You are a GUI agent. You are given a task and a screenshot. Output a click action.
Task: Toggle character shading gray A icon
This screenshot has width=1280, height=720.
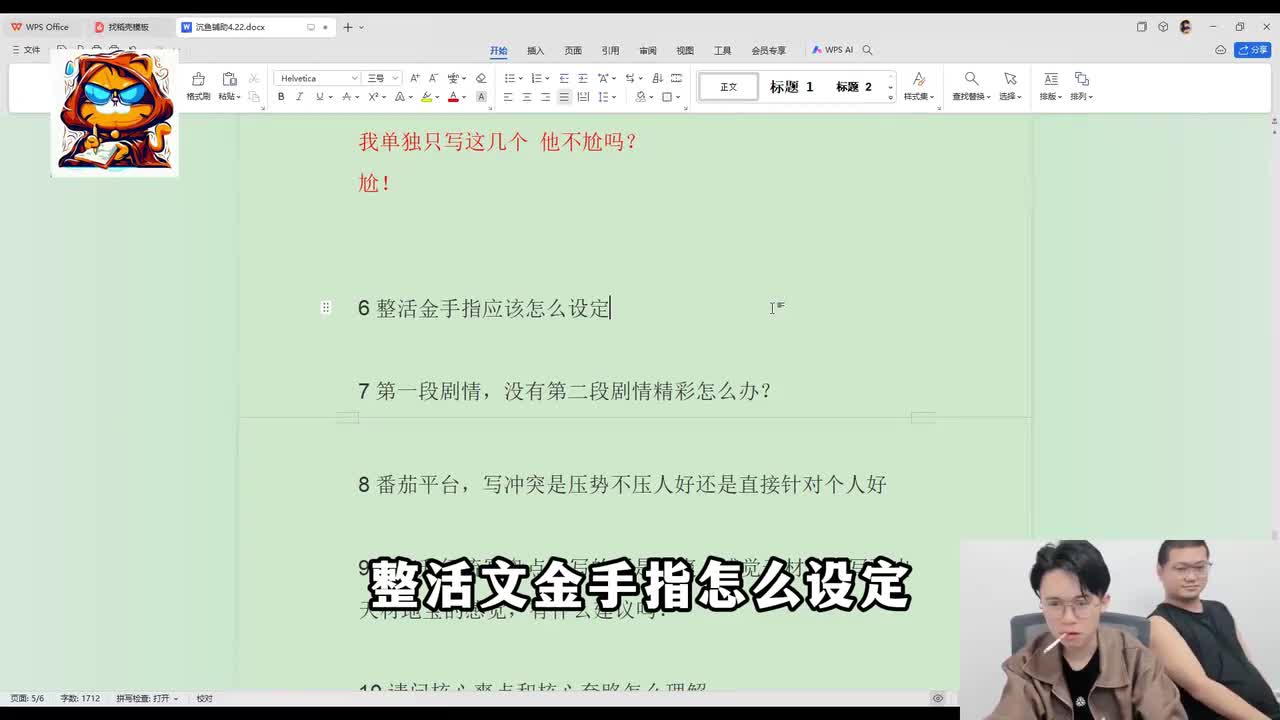pos(481,97)
